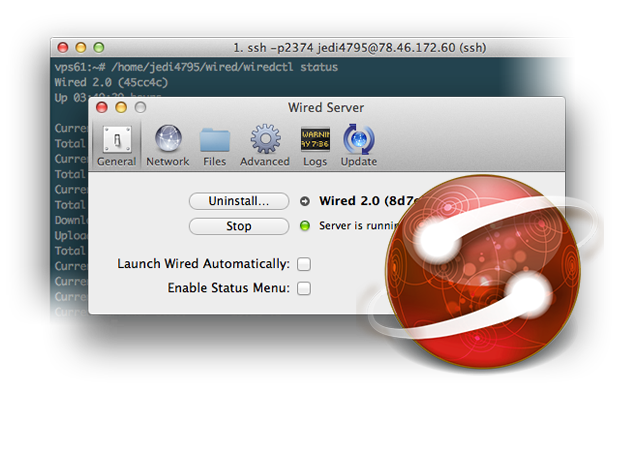Close the Wired Server window
Screen dimensions: 627x450
click(102, 107)
